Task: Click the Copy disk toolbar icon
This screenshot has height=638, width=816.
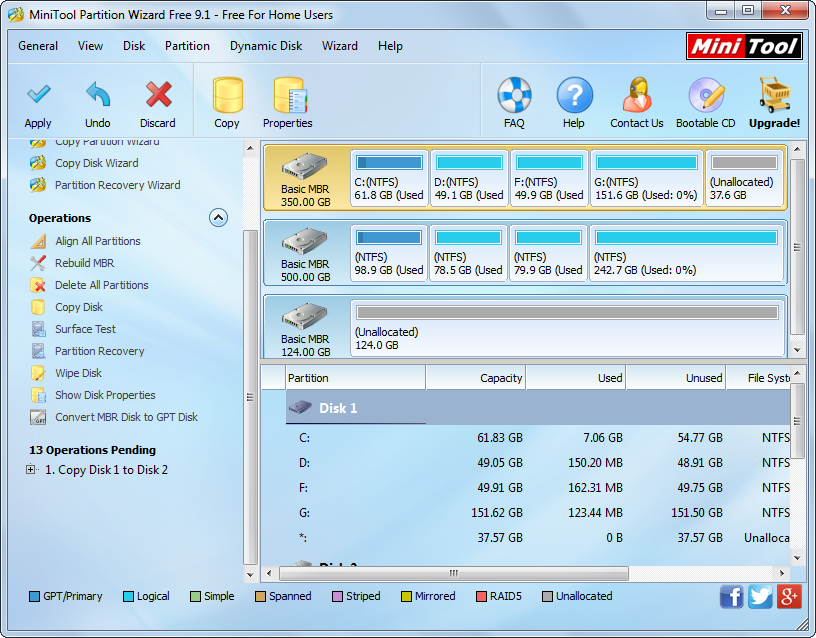Action: [227, 95]
